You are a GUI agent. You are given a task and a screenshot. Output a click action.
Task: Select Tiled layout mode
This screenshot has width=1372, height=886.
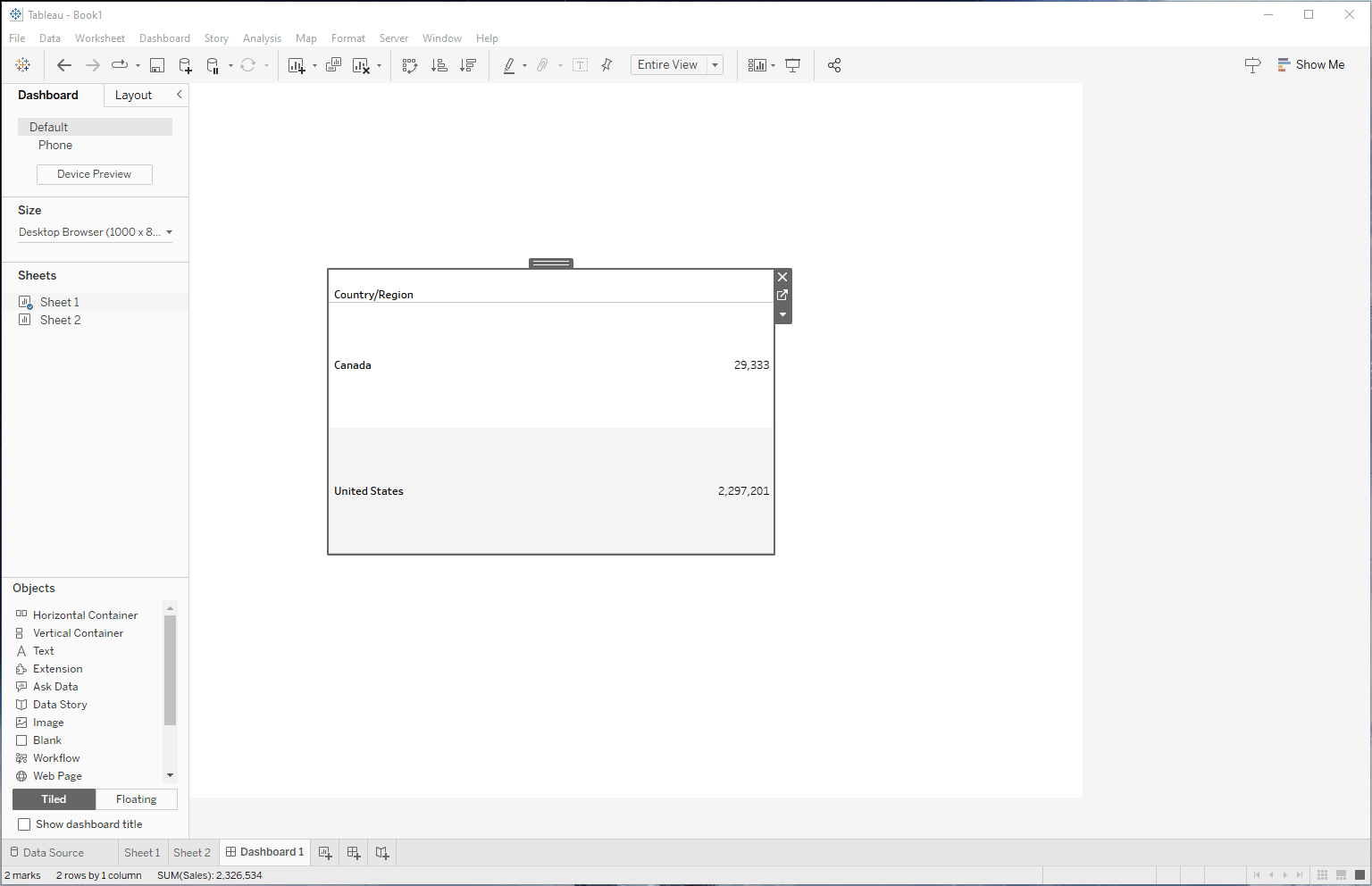(54, 799)
